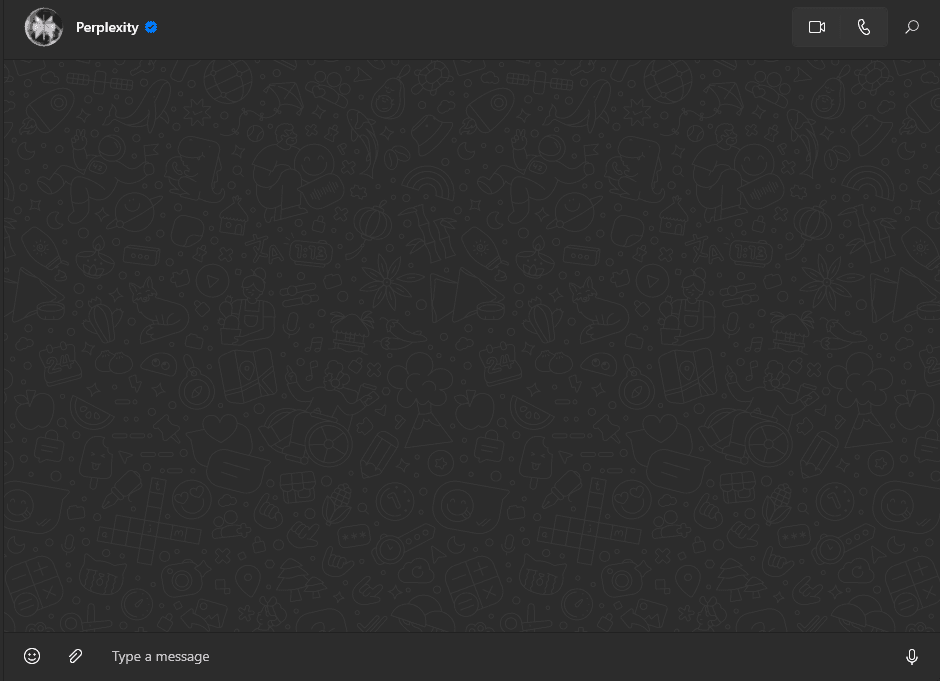Image resolution: width=940 pixels, height=681 pixels.
Task: Click the verified badge next to Perplexity
Action: pos(151,28)
